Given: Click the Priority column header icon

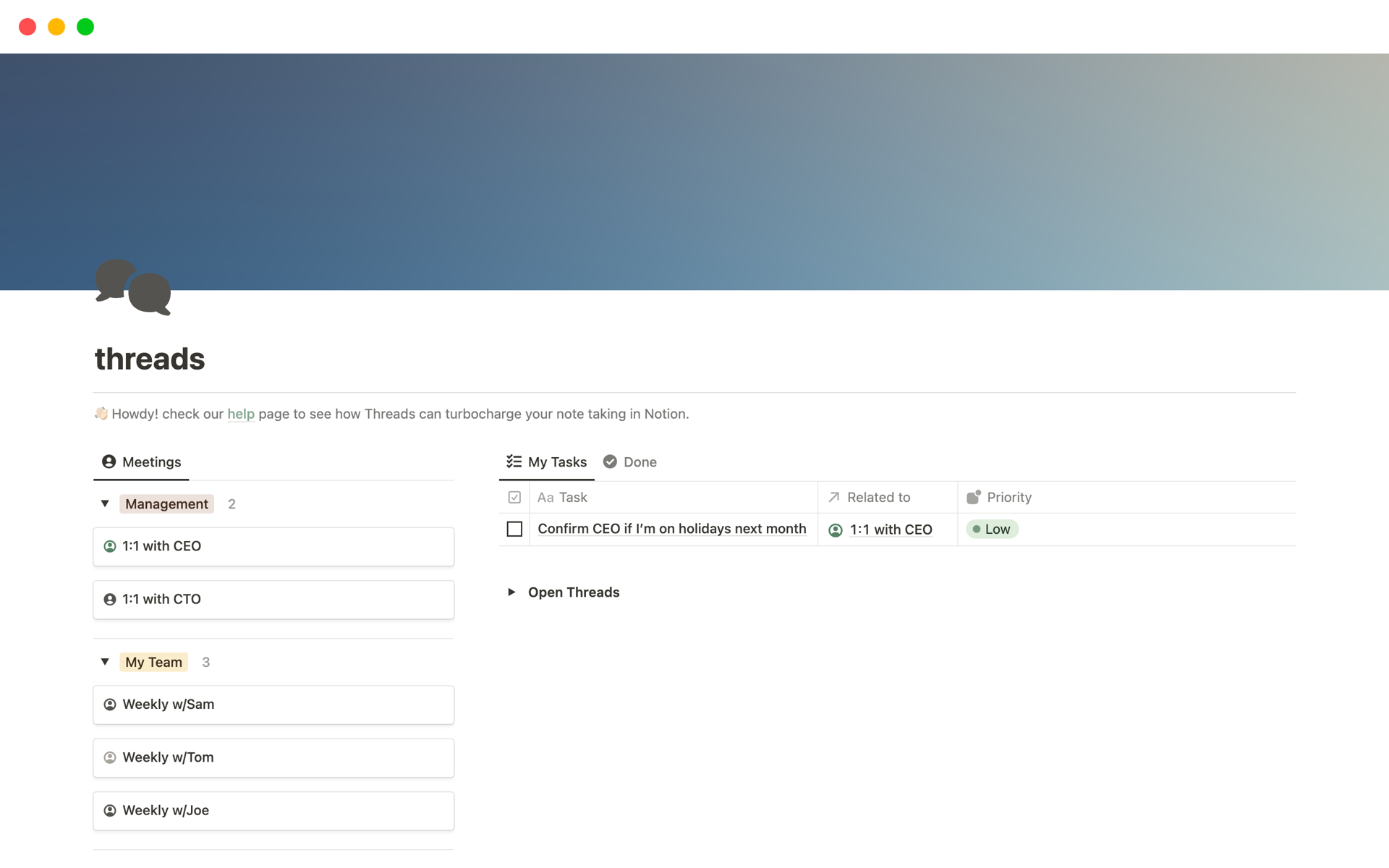Looking at the screenshot, I should 973,497.
